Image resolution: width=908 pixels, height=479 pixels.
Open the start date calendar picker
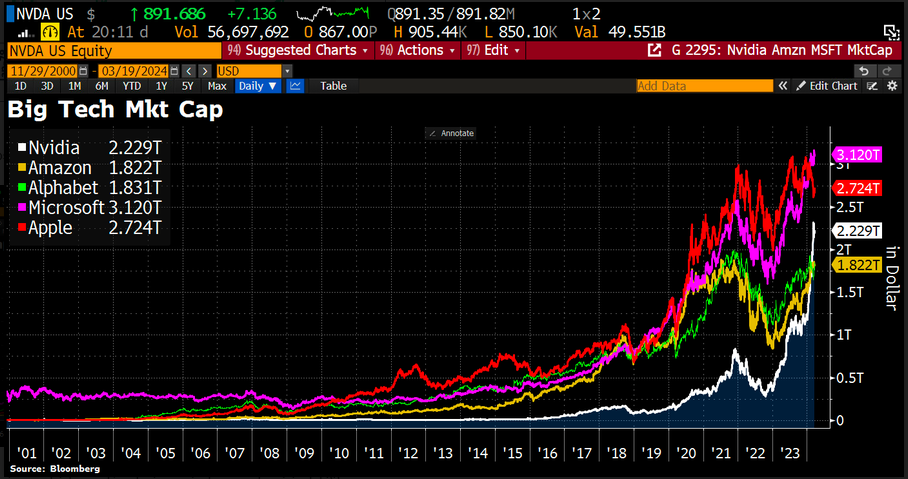(83, 71)
